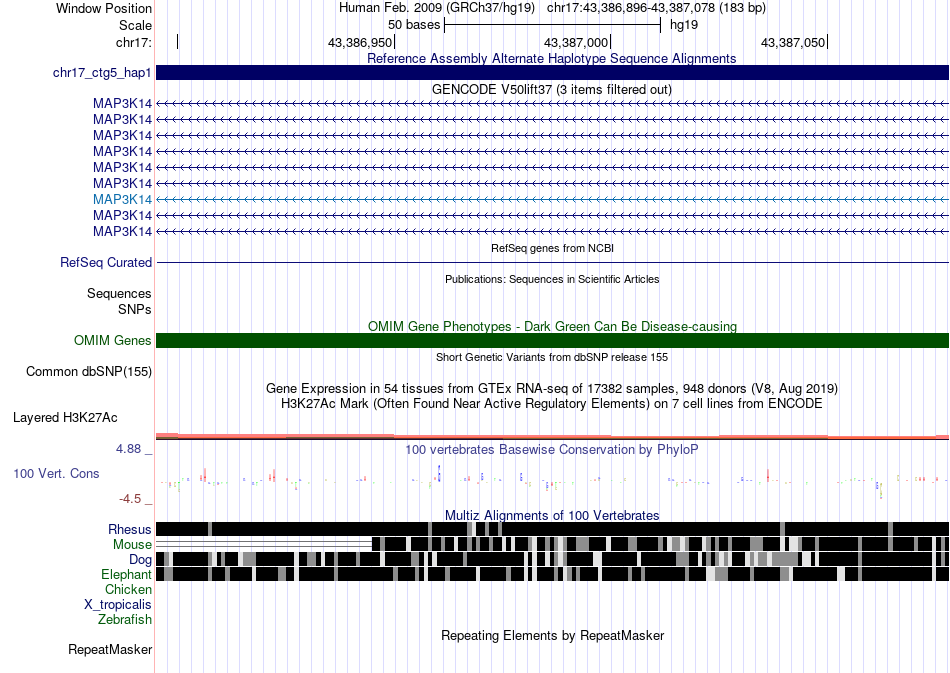950x673 pixels.
Task: Open 100 vertebrates Basewise Conservation by PhyloP title
Action: (x=552, y=449)
